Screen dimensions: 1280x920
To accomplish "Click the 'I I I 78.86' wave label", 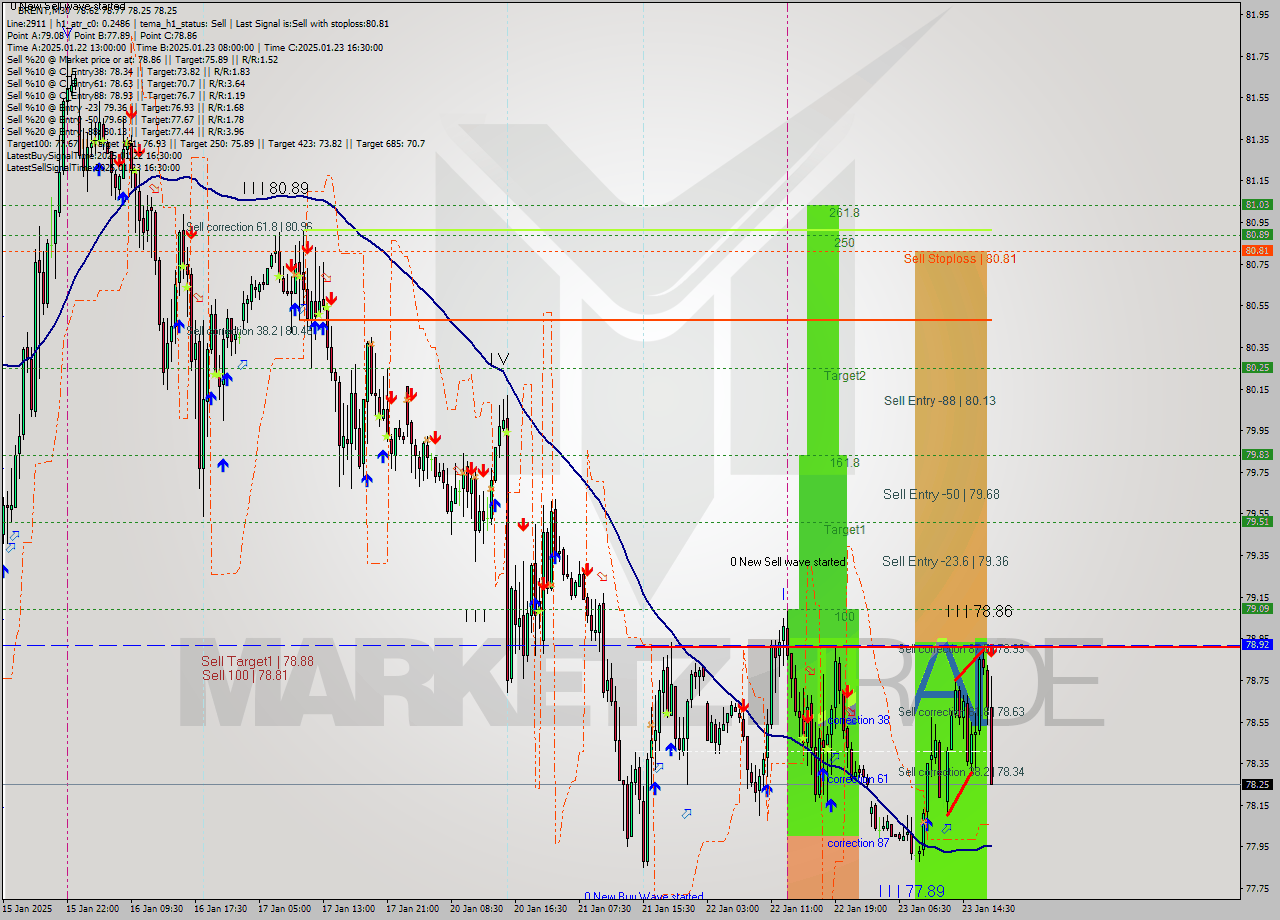I will pos(979,610).
